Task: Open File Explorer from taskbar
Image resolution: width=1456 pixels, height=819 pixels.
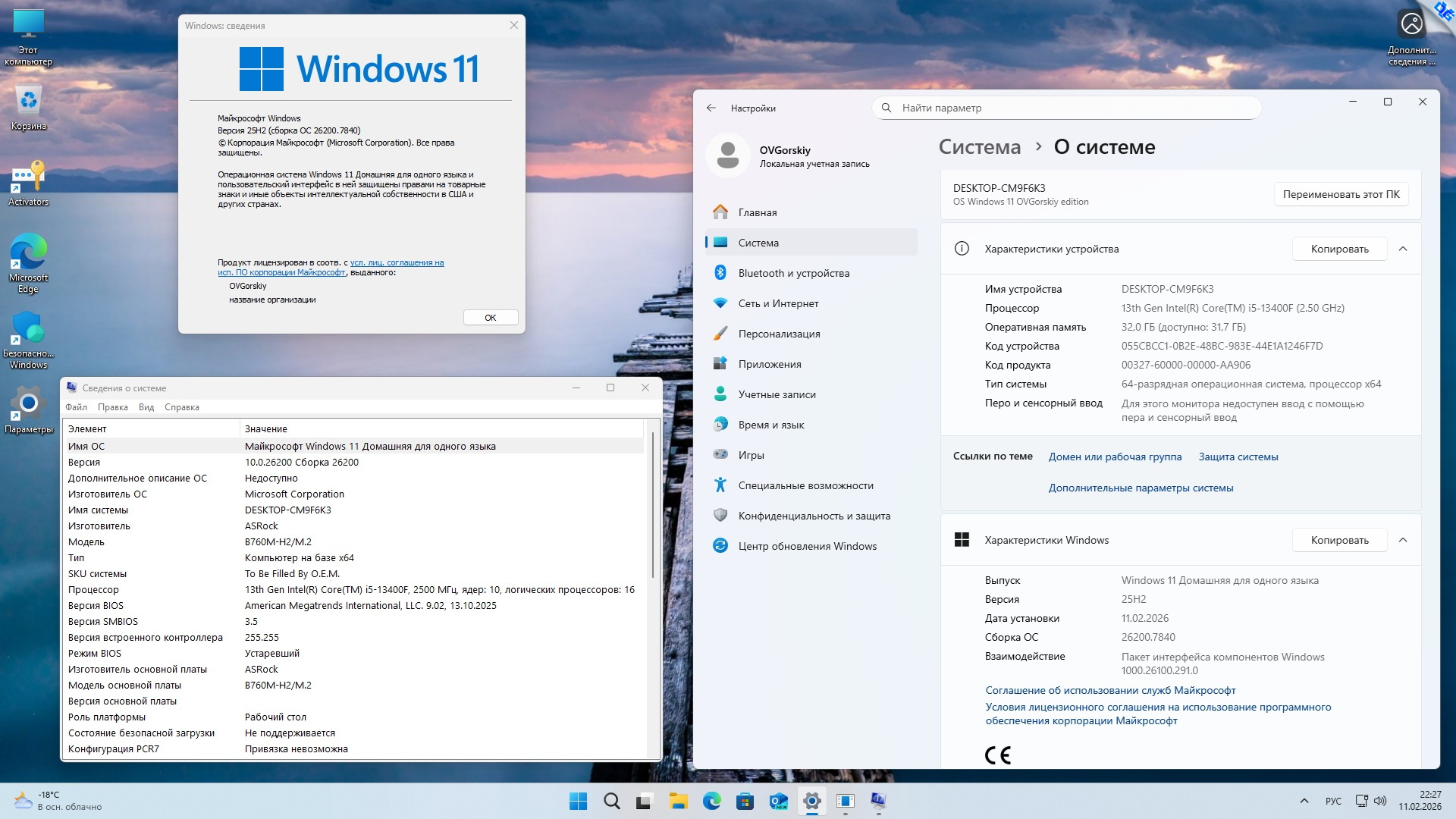Action: [x=677, y=801]
